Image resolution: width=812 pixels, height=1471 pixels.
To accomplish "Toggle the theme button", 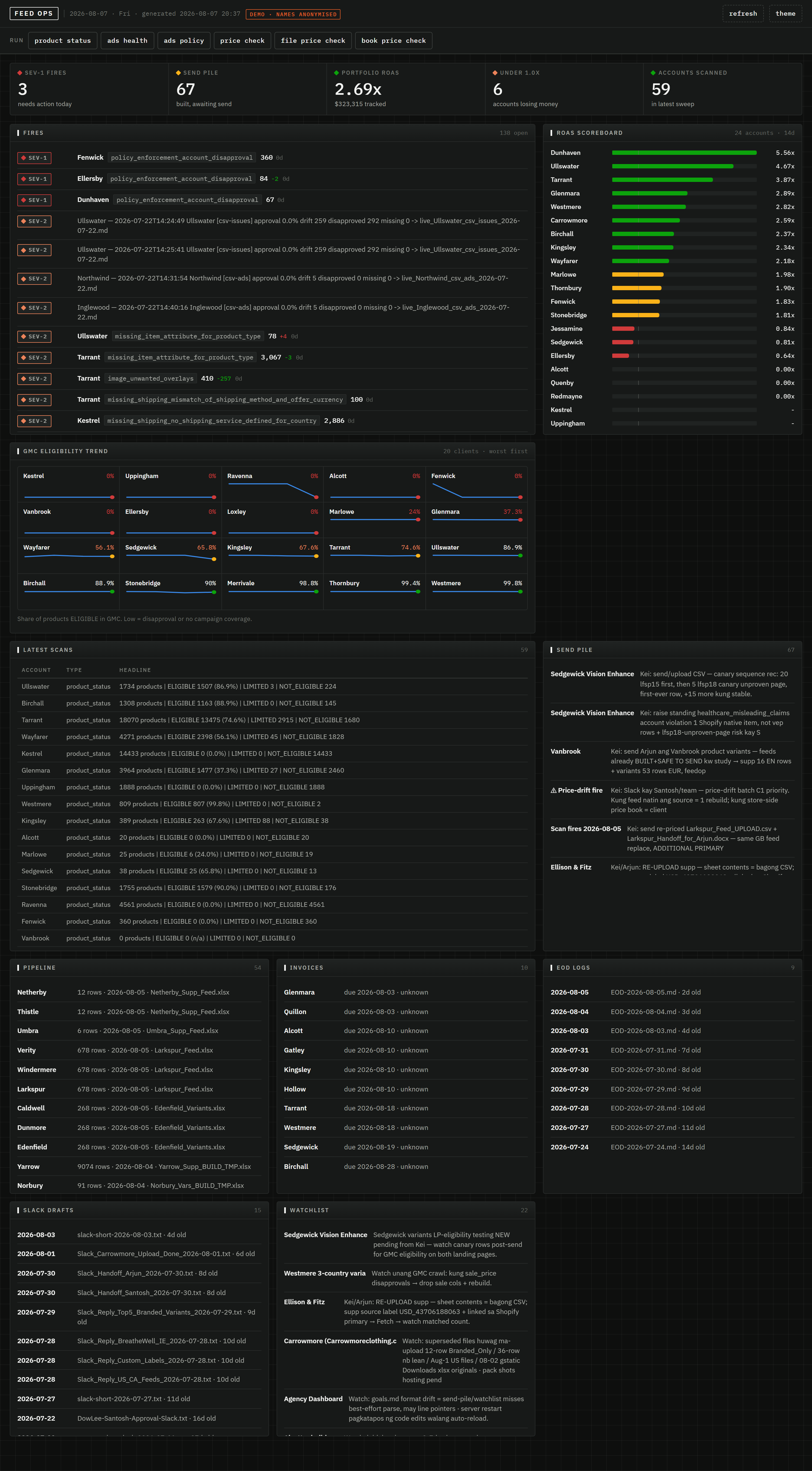I will [x=785, y=14].
